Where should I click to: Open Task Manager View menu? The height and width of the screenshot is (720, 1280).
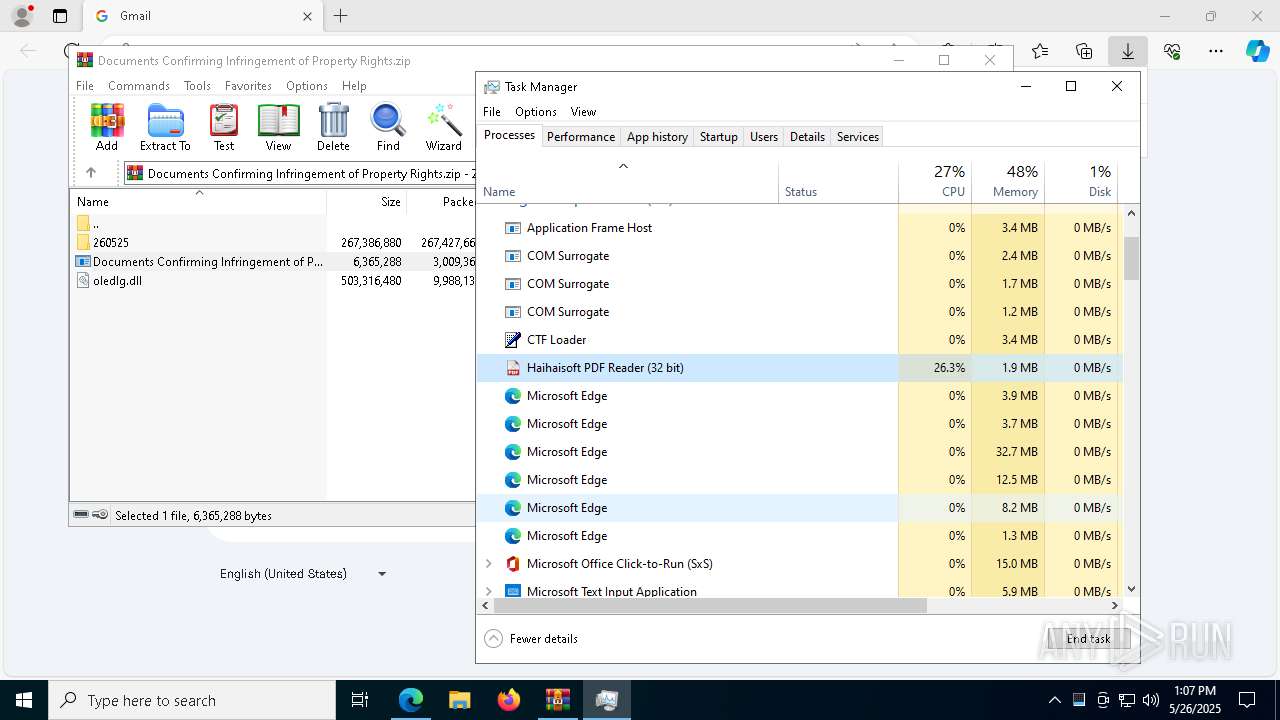583,112
